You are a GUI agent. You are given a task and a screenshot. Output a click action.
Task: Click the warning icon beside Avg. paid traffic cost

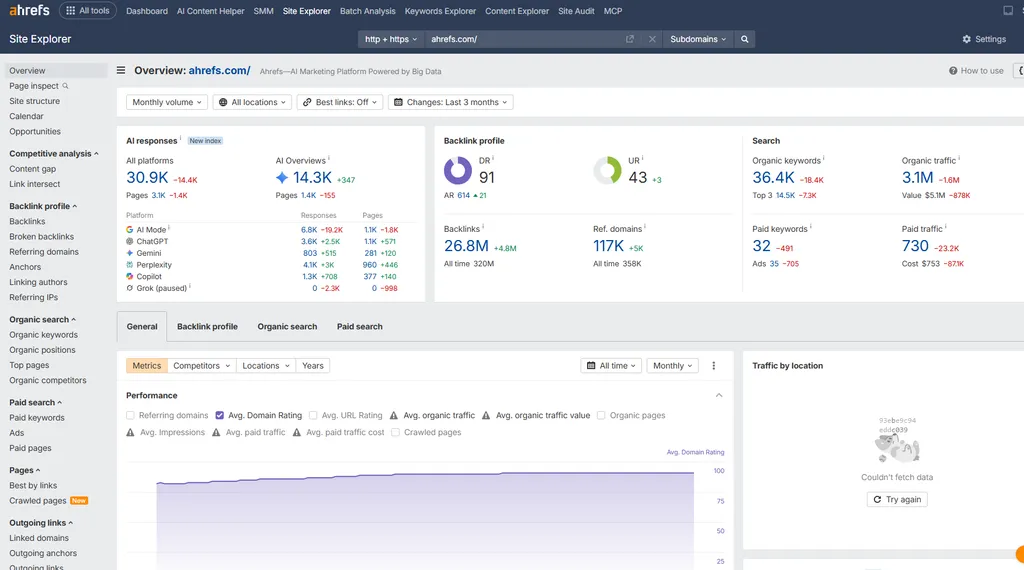296,432
